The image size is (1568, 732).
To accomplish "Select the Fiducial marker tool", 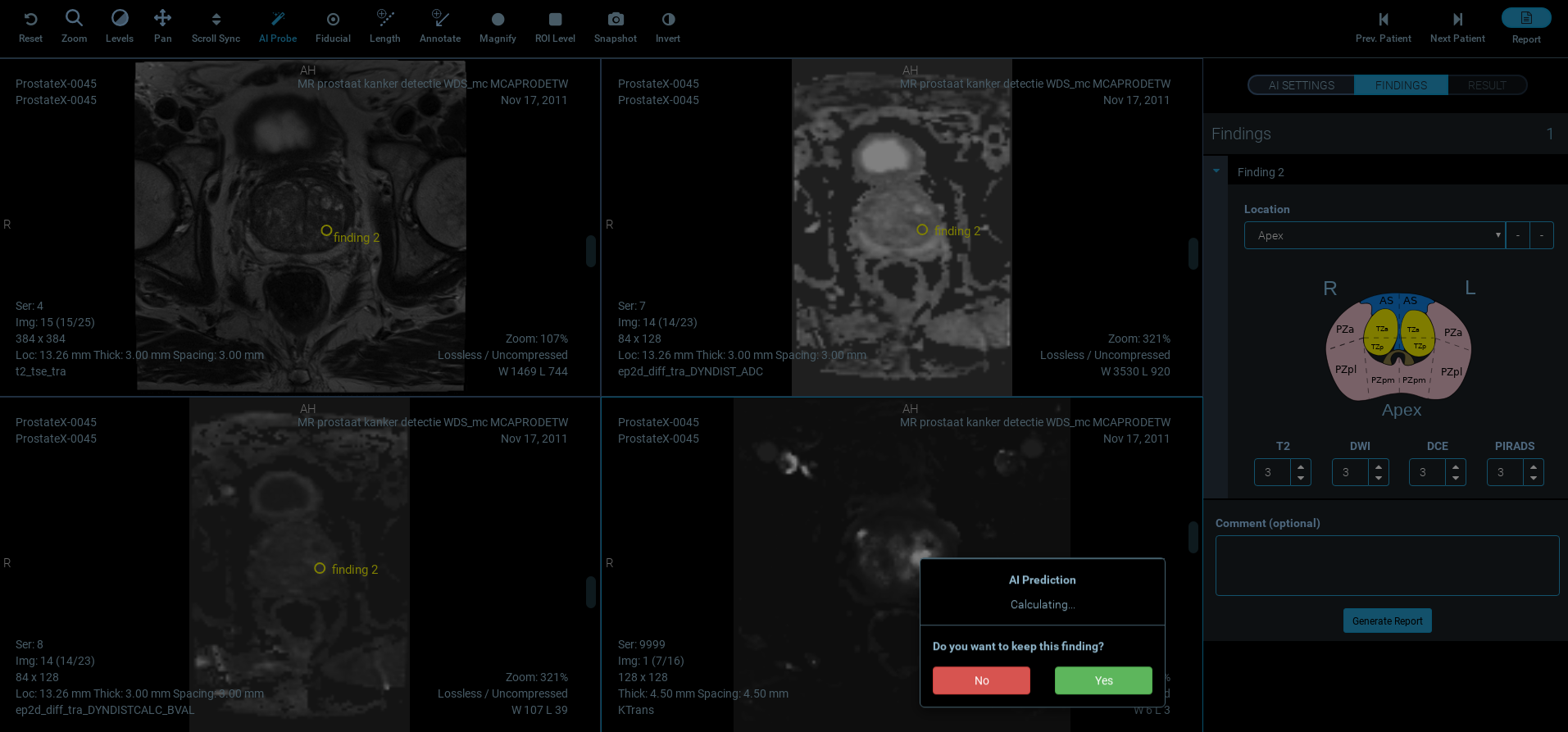I will [333, 20].
